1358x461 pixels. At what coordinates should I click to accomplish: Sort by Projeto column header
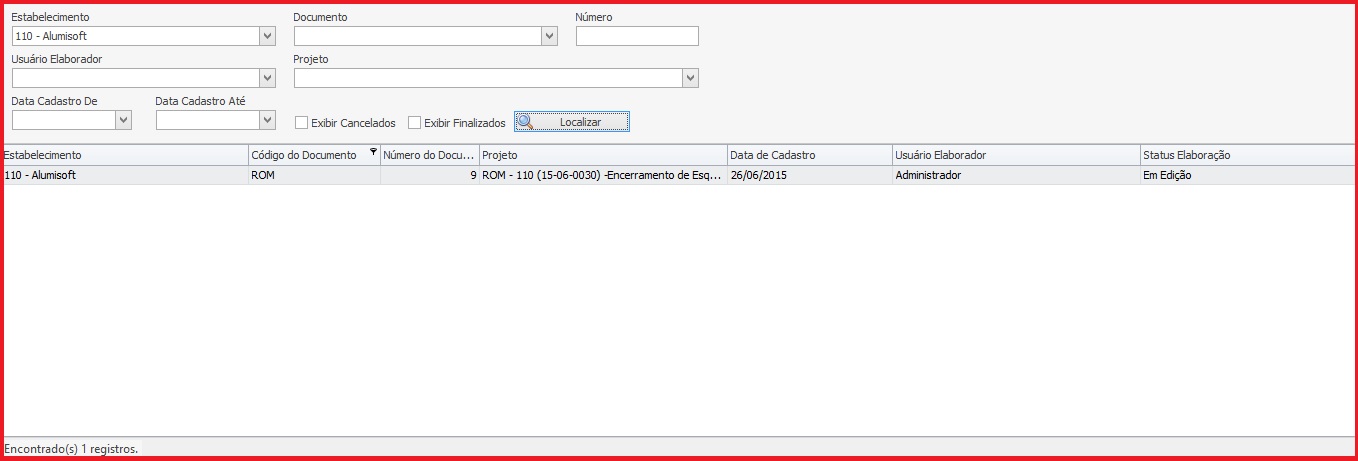603,155
